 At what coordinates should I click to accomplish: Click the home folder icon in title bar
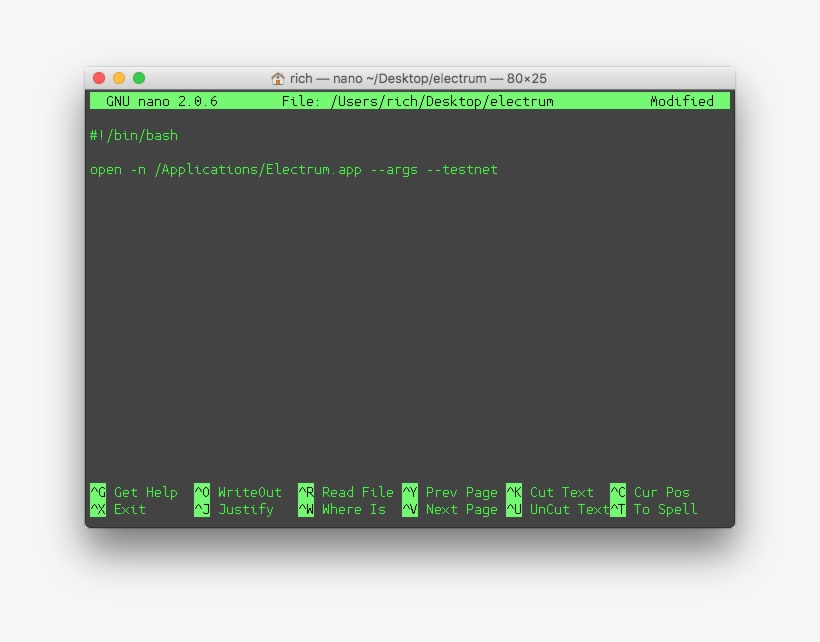tap(278, 78)
